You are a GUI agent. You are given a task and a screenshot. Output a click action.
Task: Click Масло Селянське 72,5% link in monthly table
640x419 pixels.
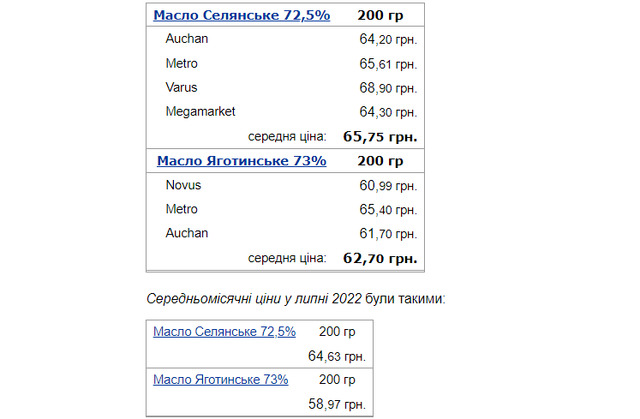tap(224, 331)
